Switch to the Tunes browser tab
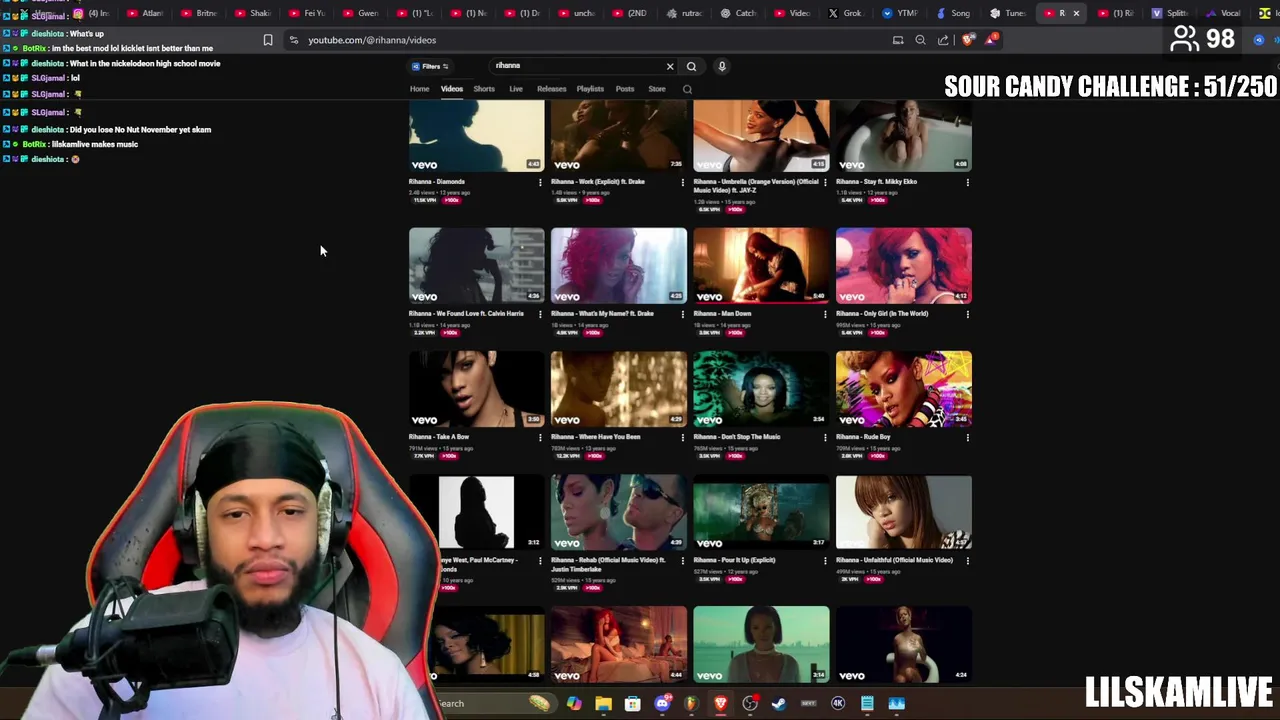1280x720 pixels. coord(1008,13)
